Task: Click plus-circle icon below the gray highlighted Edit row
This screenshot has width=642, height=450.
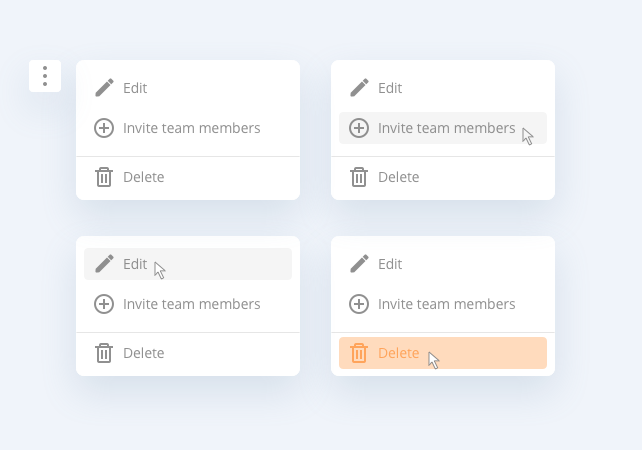Action: 104,304
